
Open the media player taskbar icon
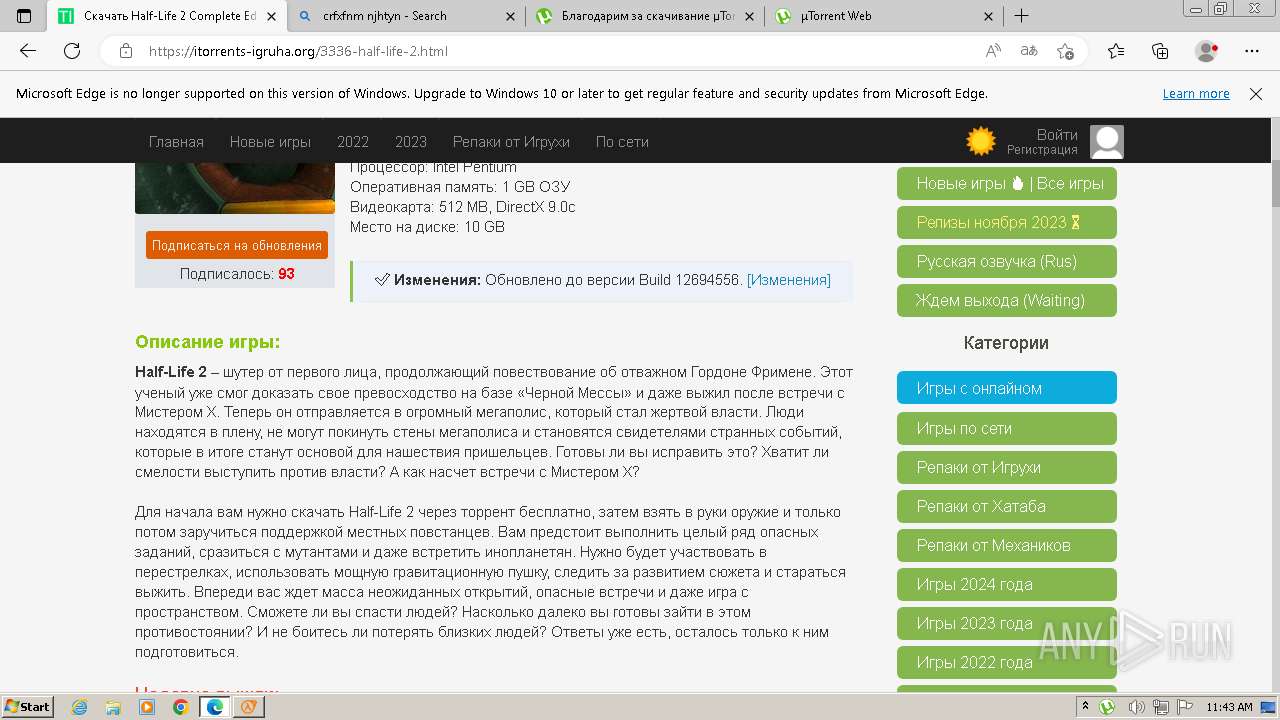click(x=147, y=707)
